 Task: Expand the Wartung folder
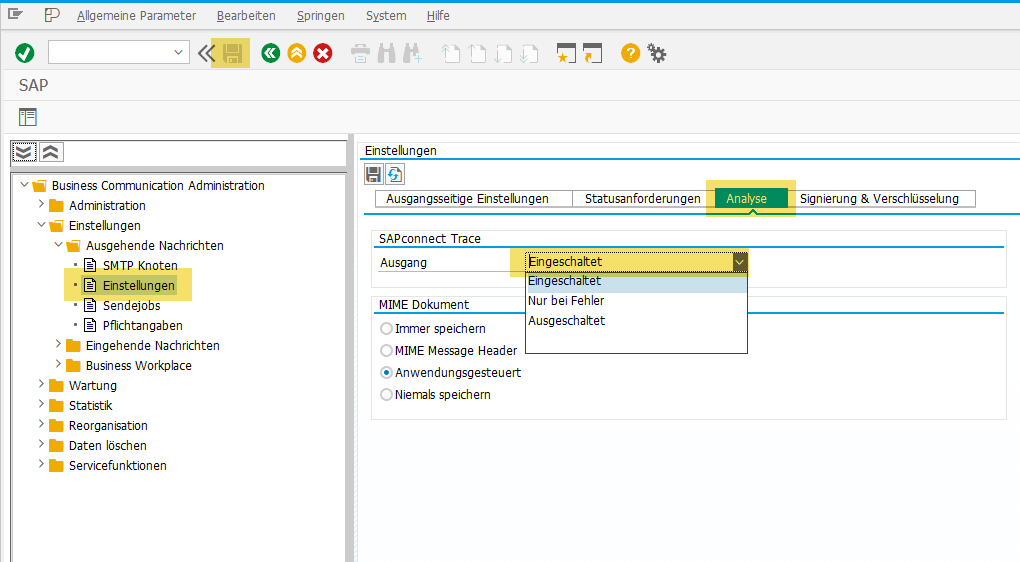point(42,384)
